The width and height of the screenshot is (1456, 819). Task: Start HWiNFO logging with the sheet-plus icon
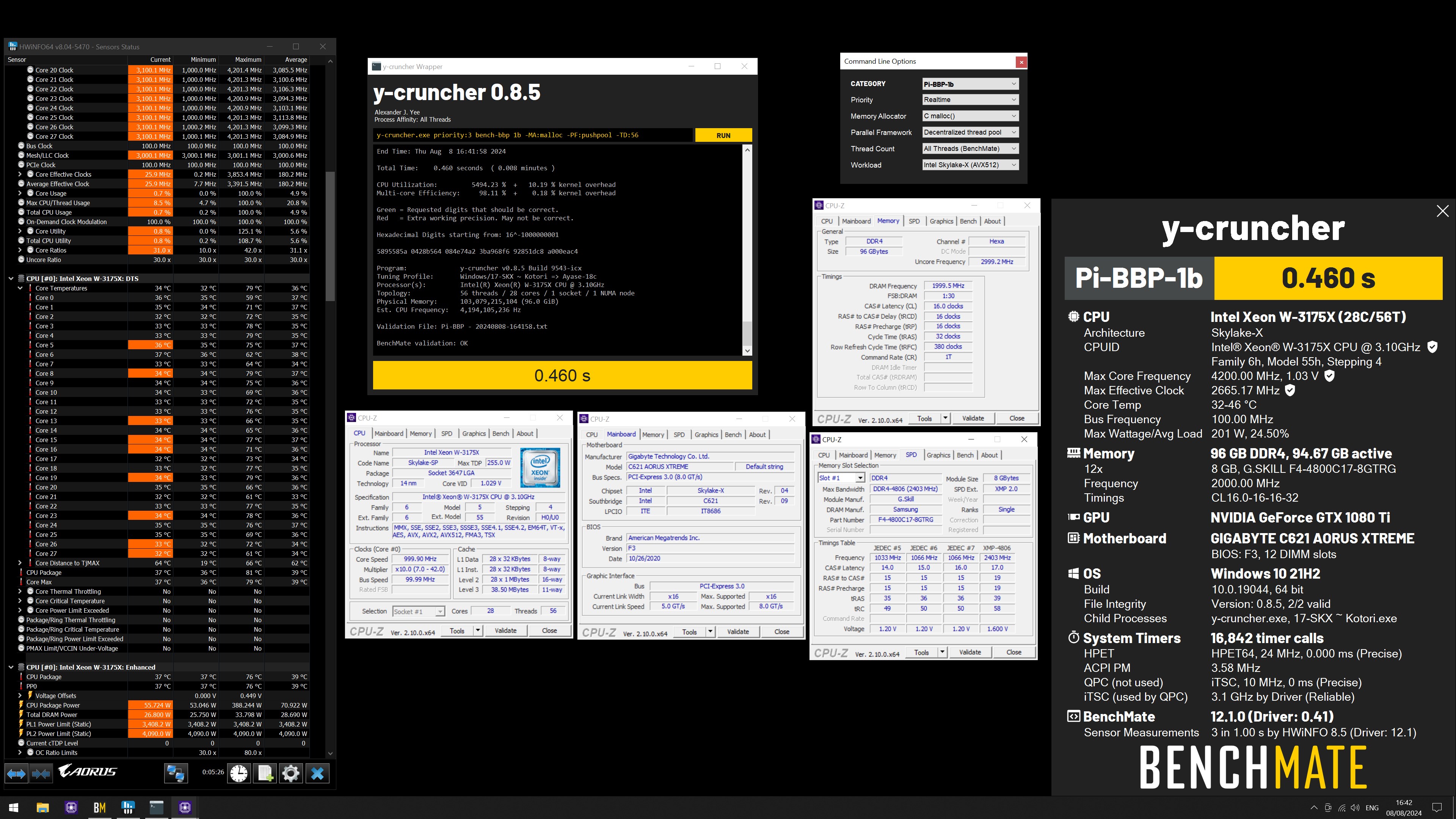(265, 773)
